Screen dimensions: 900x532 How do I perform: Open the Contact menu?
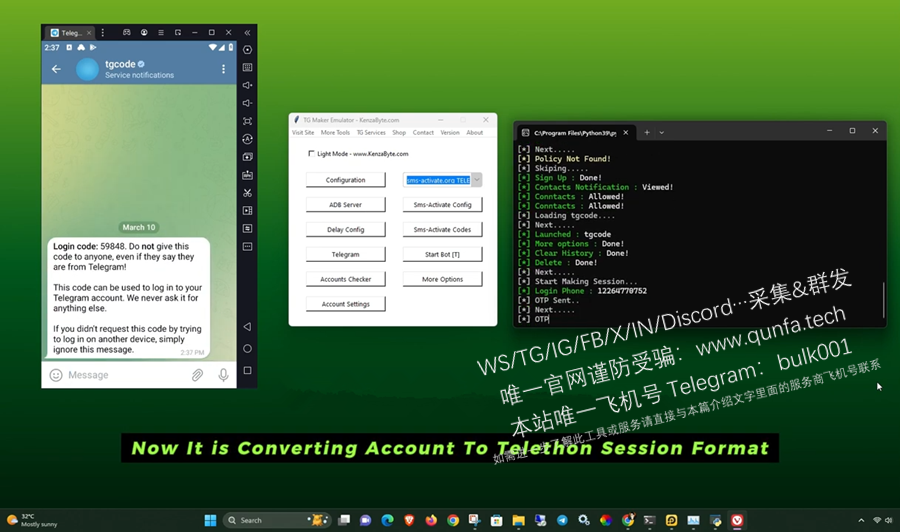[x=423, y=133]
